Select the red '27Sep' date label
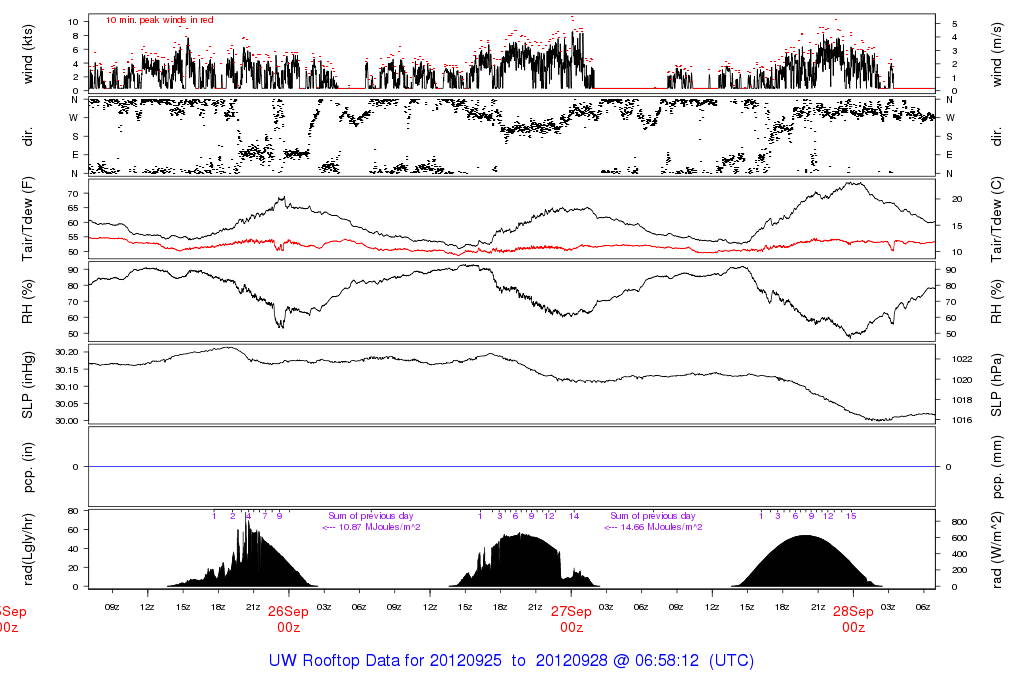The height and width of the screenshot is (700, 1024). coord(571,612)
